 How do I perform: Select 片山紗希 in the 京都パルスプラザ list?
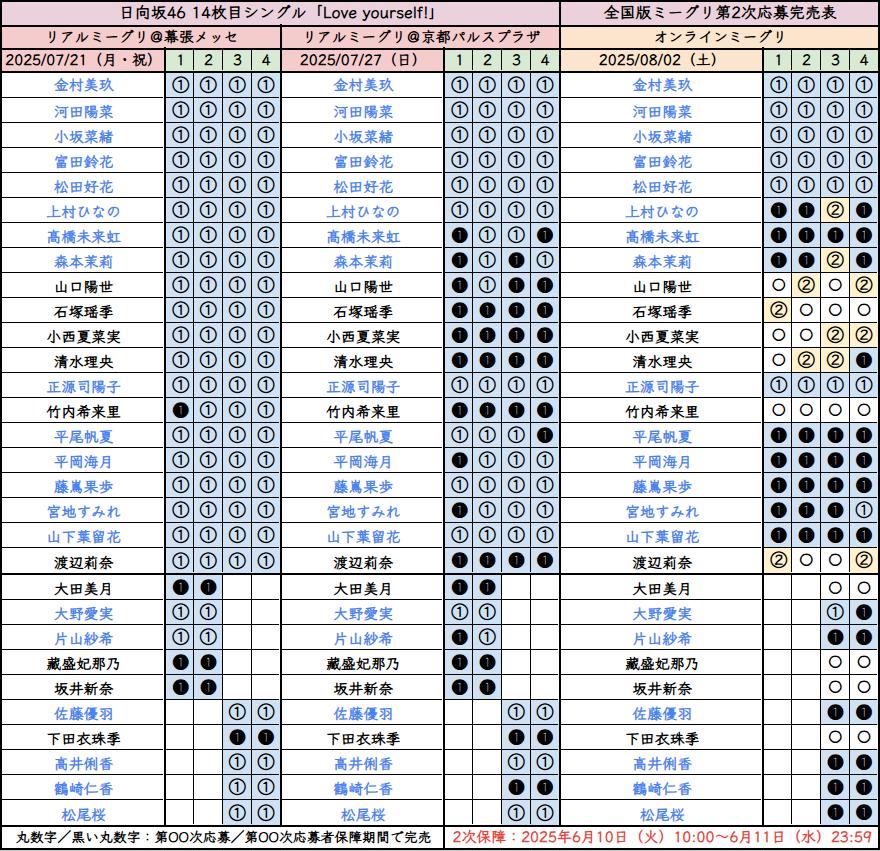(x=363, y=638)
